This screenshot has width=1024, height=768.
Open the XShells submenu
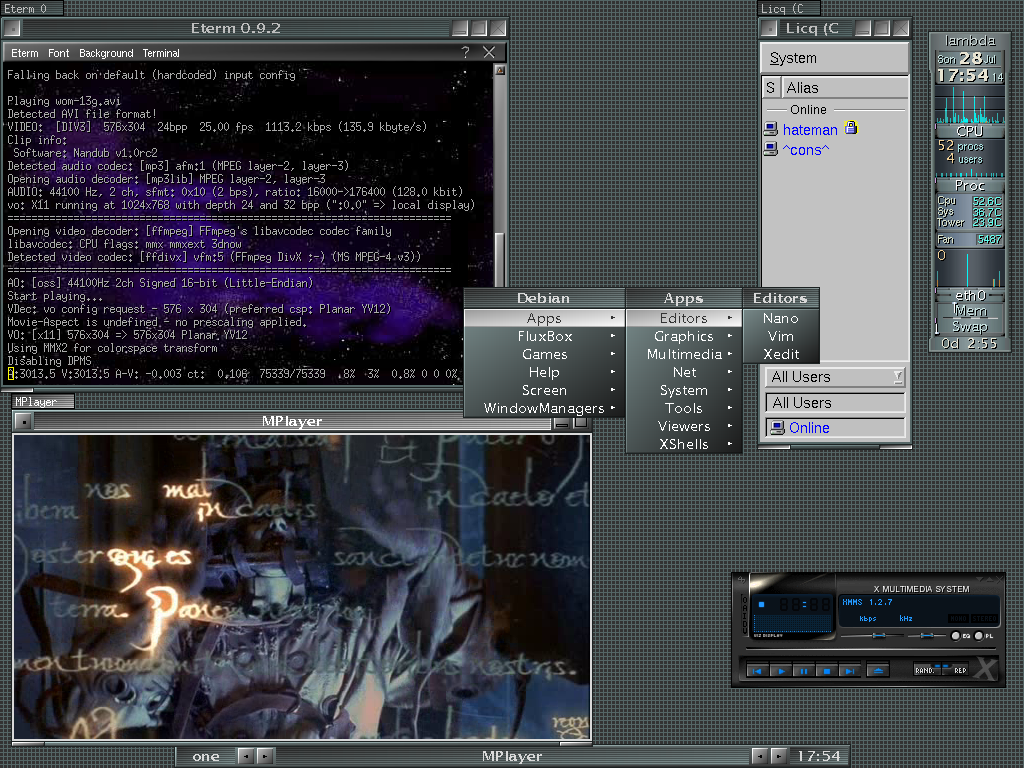(683, 444)
